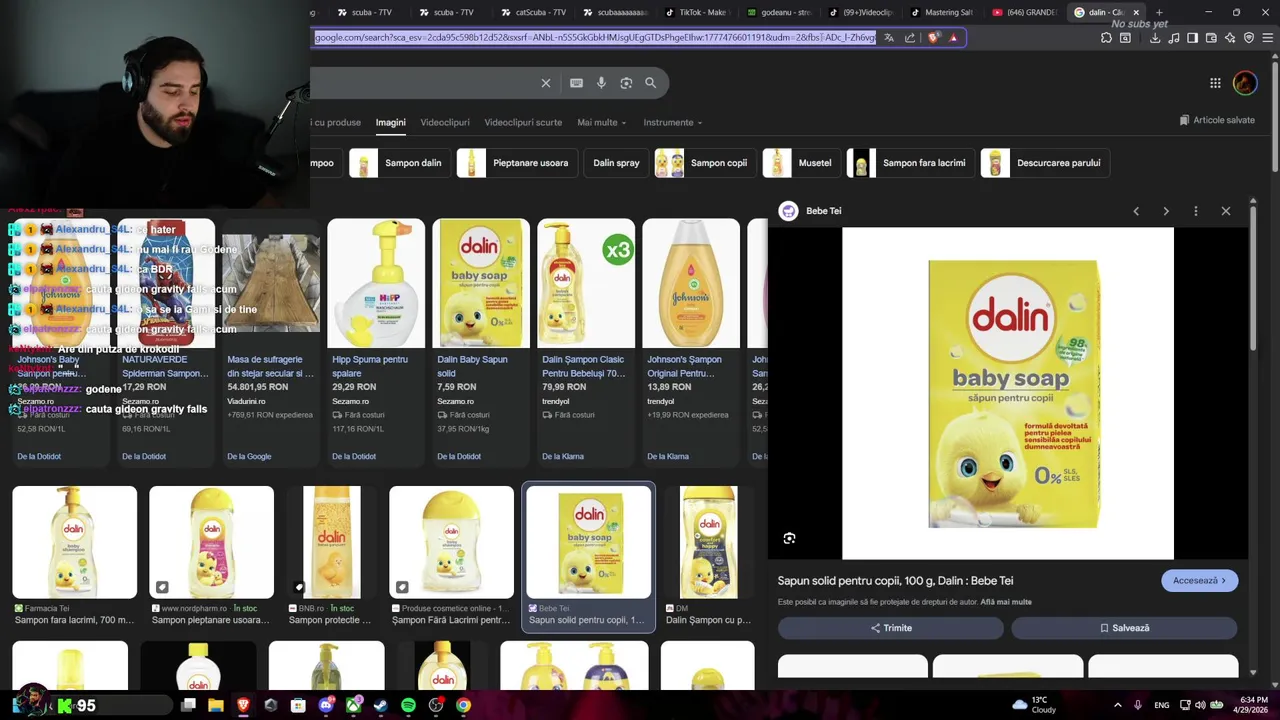Switch to the TikTok browser tab
Viewport: 1280px width, 720px height.
coord(697,12)
